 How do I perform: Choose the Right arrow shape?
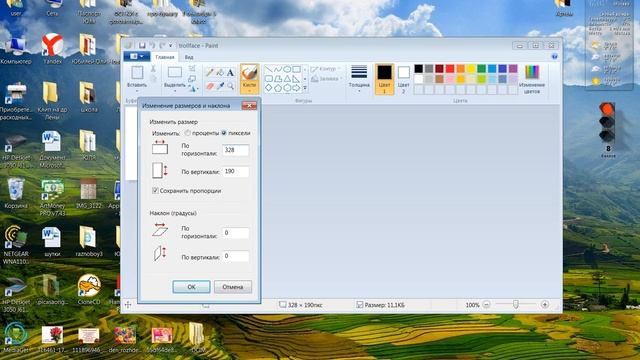coord(296,88)
